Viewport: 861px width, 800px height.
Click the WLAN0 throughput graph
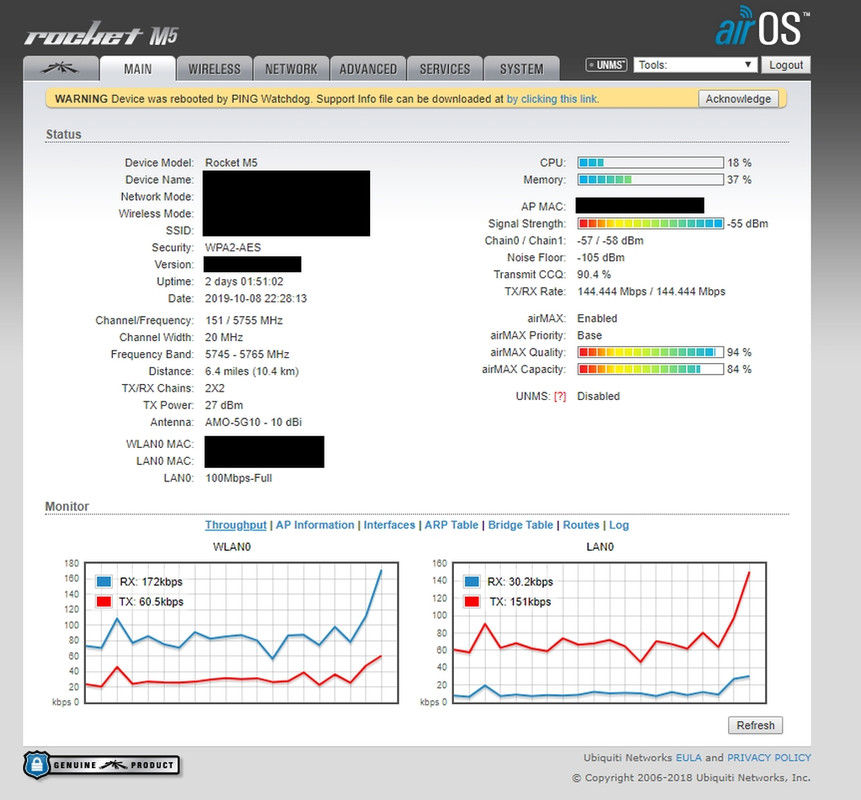pyautogui.click(x=242, y=633)
